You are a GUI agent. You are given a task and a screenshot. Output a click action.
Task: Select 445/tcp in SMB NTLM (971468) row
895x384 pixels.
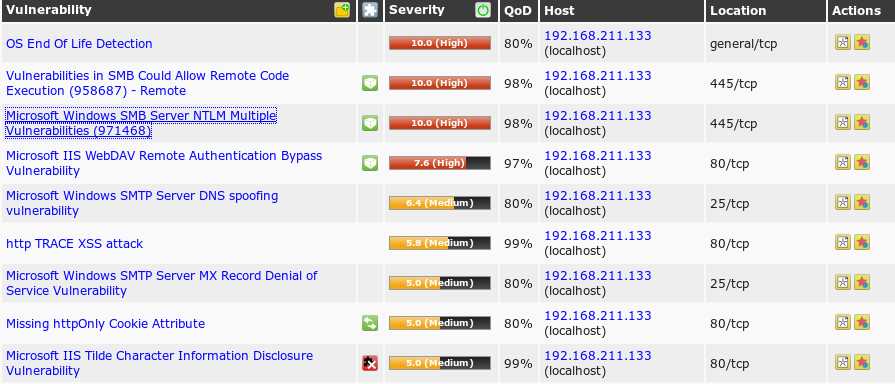point(733,124)
